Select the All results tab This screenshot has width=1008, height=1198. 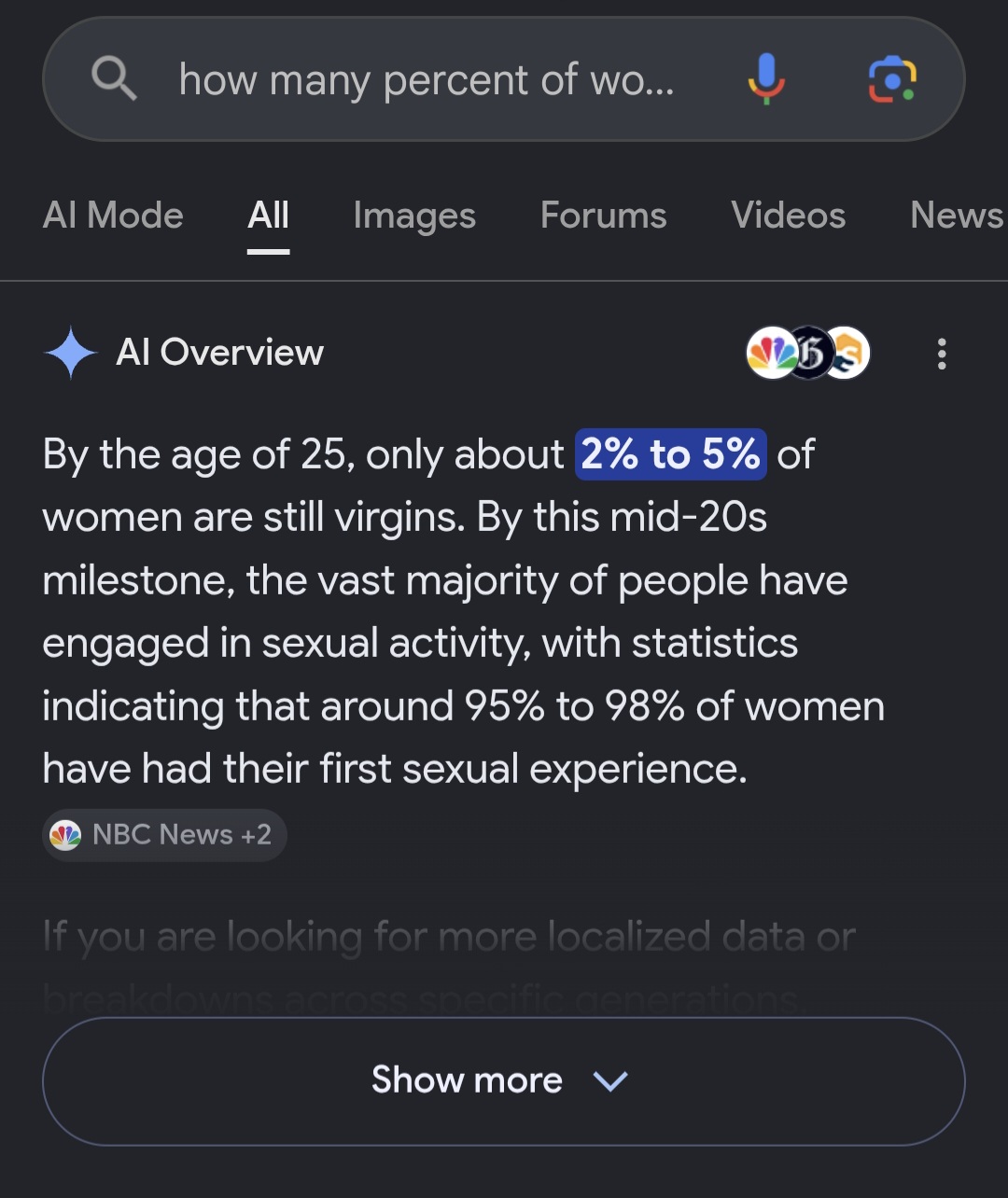pyautogui.click(x=268, y=216)
